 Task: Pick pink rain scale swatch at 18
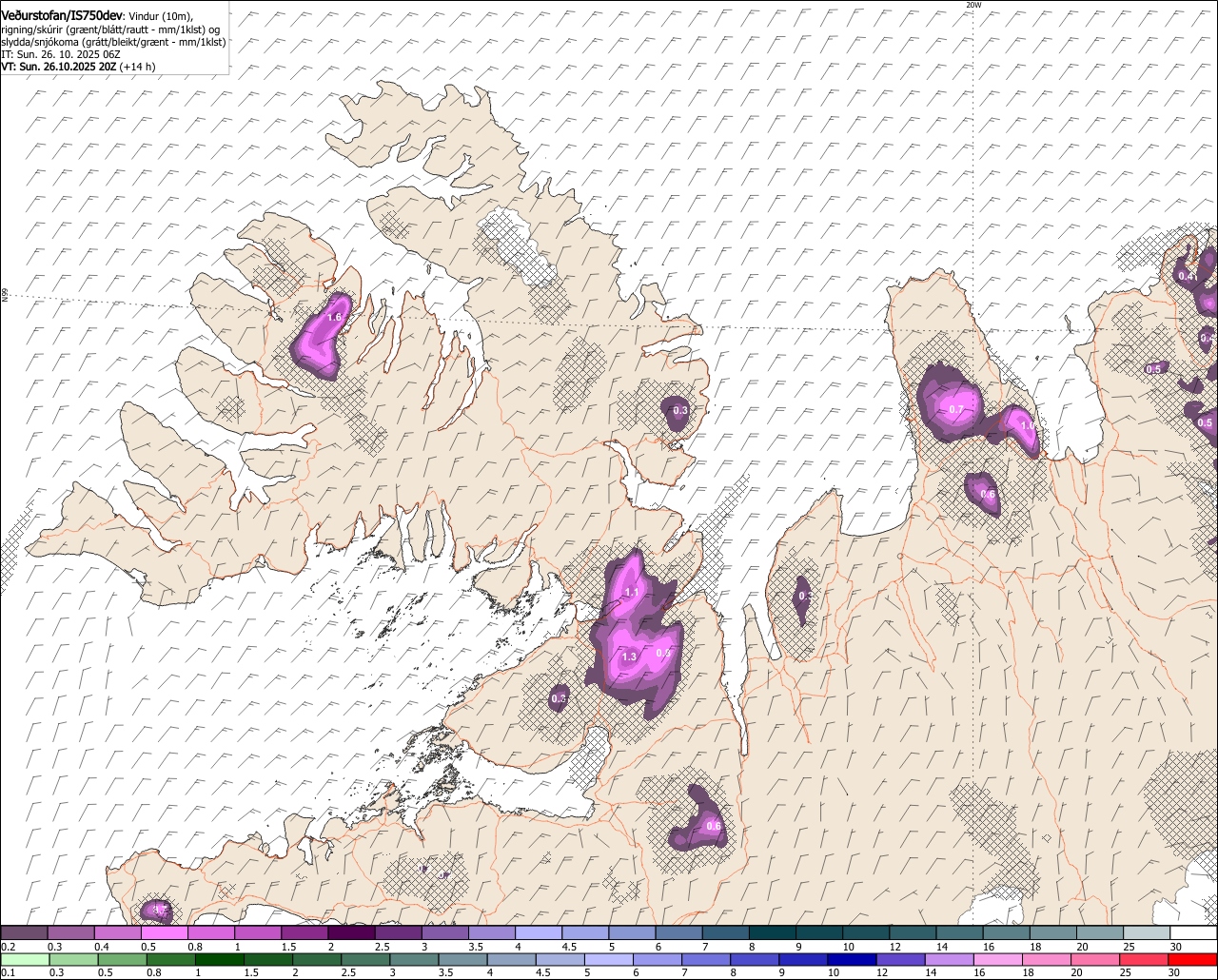pyautogui.click(x=1049, y=959)
